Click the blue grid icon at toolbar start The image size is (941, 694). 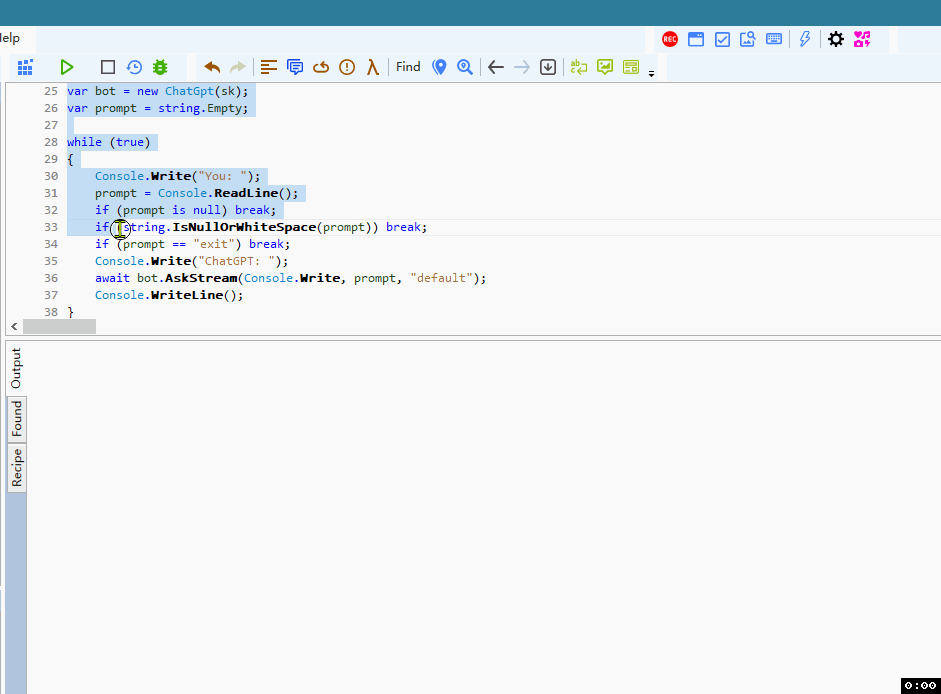(x=25, y=67)
